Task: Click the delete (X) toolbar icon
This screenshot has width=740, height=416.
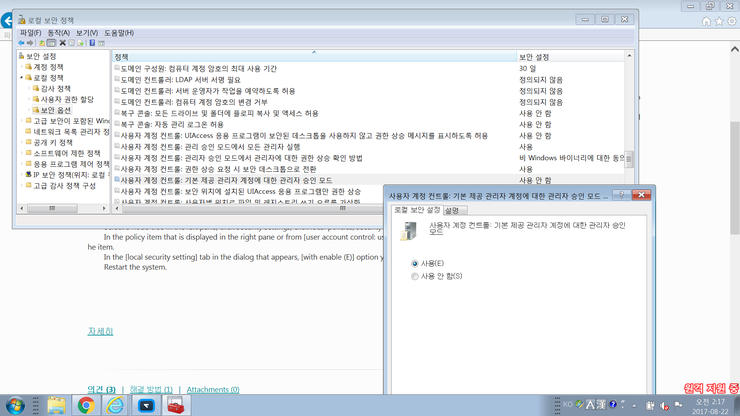Action: click(x=62, y=43)
